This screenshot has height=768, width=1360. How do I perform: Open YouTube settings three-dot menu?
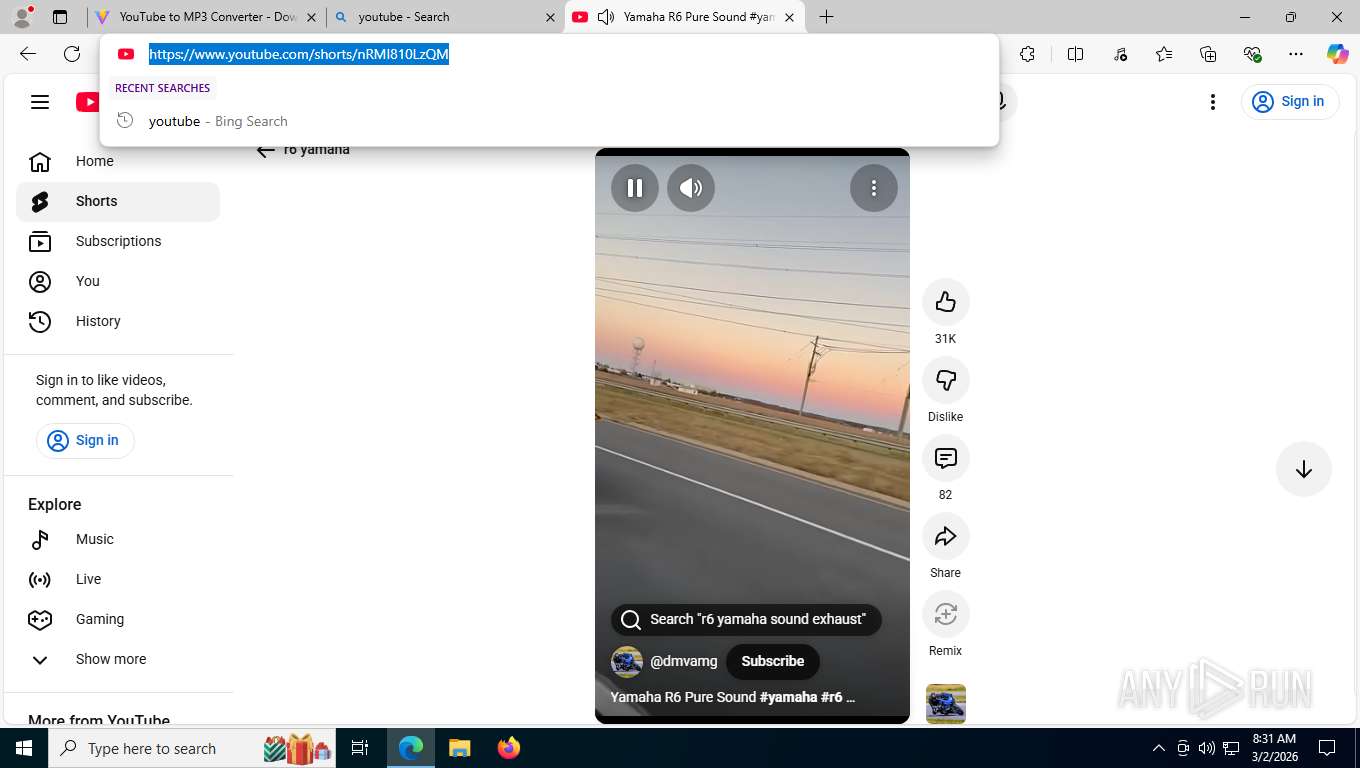click(1212, 101)
